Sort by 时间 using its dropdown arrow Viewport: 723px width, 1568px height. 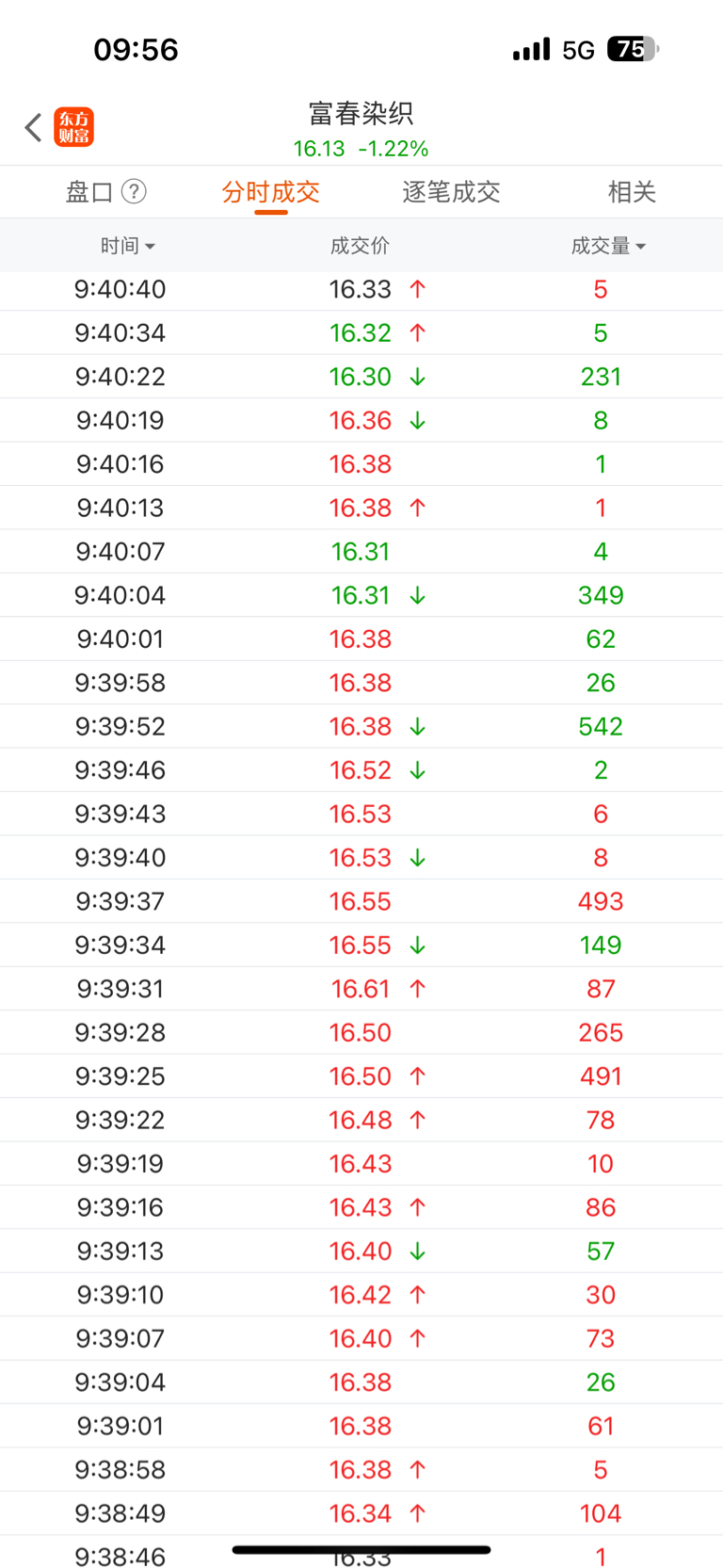[151, 247]
